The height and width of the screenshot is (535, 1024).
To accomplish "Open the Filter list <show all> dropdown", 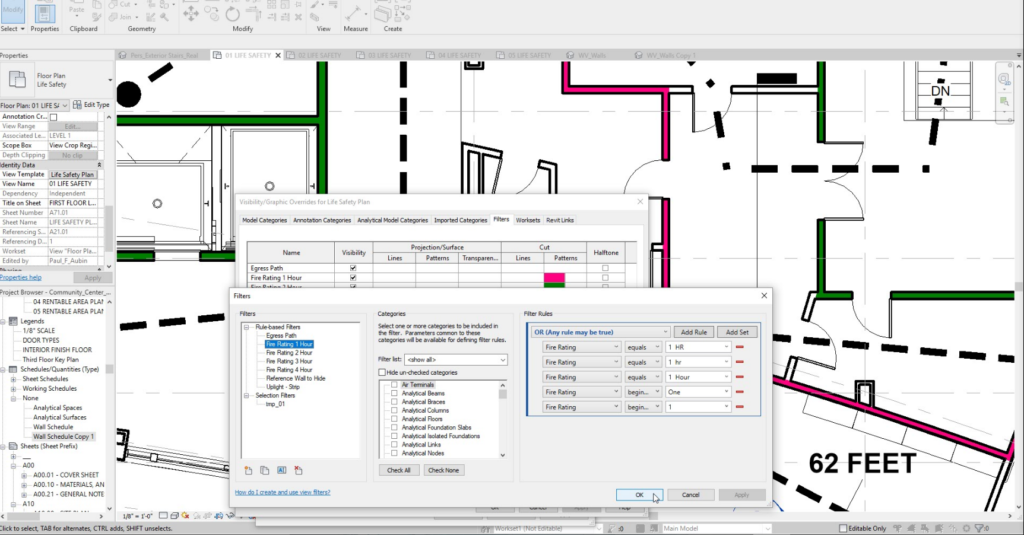I will click(x=456, y=360).
